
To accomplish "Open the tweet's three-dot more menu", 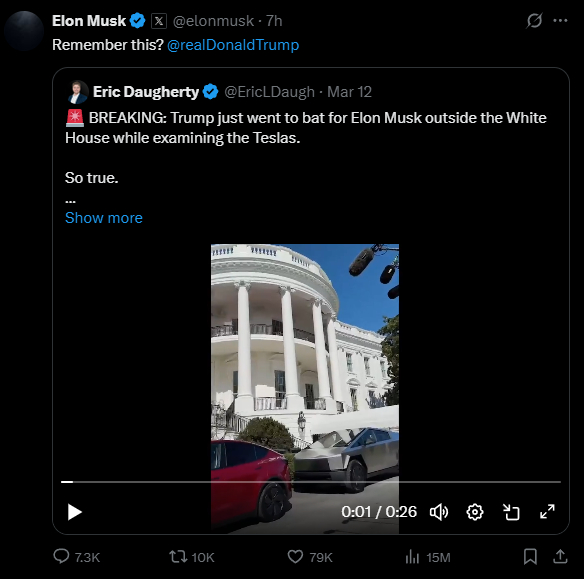I will tap(561, 20).
